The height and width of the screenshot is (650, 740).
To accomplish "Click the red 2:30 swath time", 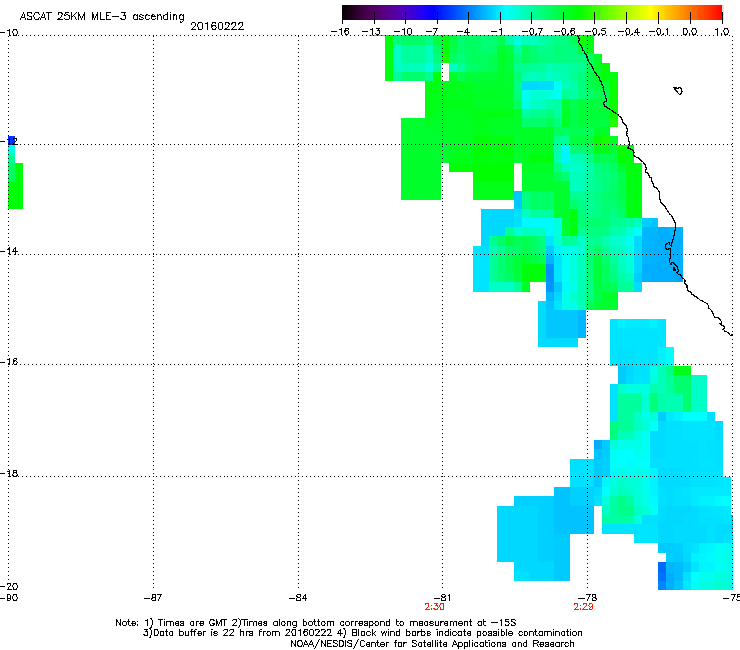I will [434, 607].
